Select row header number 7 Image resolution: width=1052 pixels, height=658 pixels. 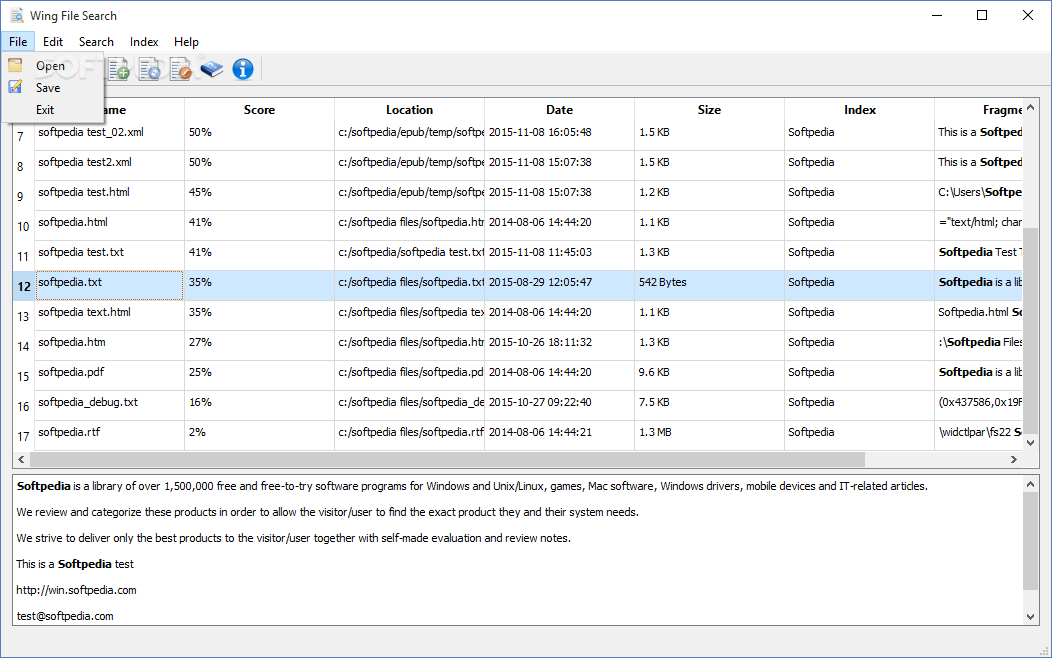(x=23, y=136)
